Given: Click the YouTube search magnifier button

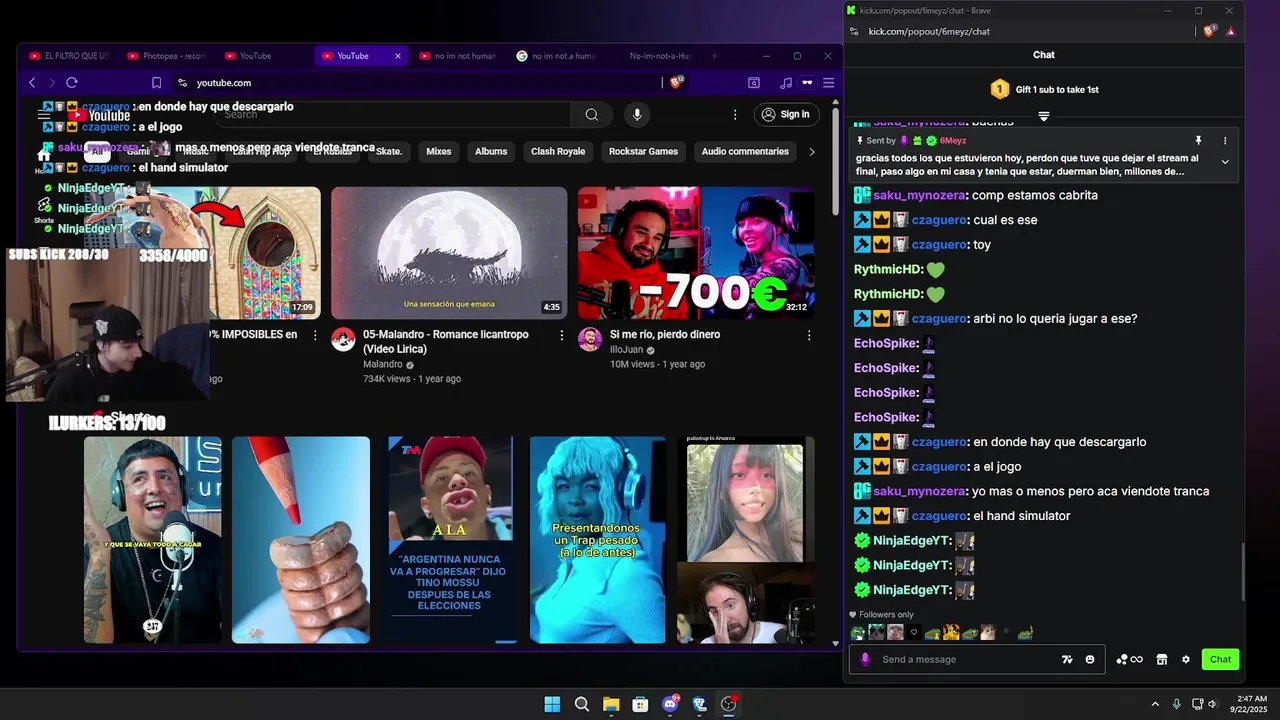Looking at the screenshot, I should (592, 115).
